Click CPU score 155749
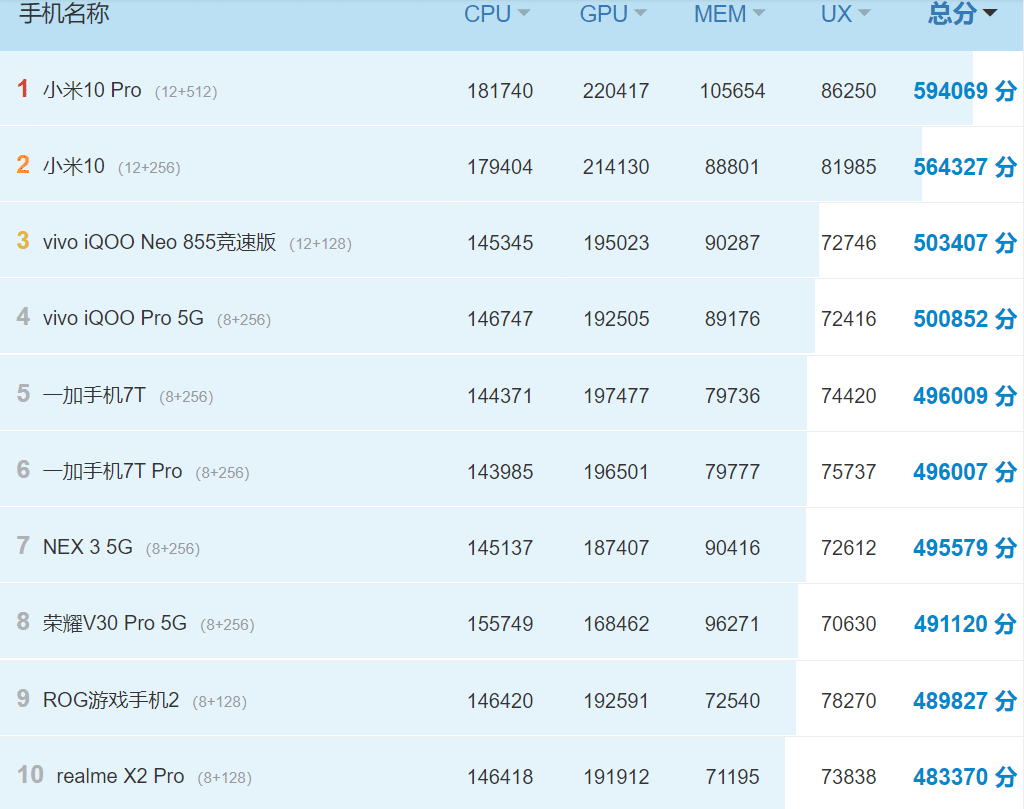1024x809 pixels. (x=500, y=624)
